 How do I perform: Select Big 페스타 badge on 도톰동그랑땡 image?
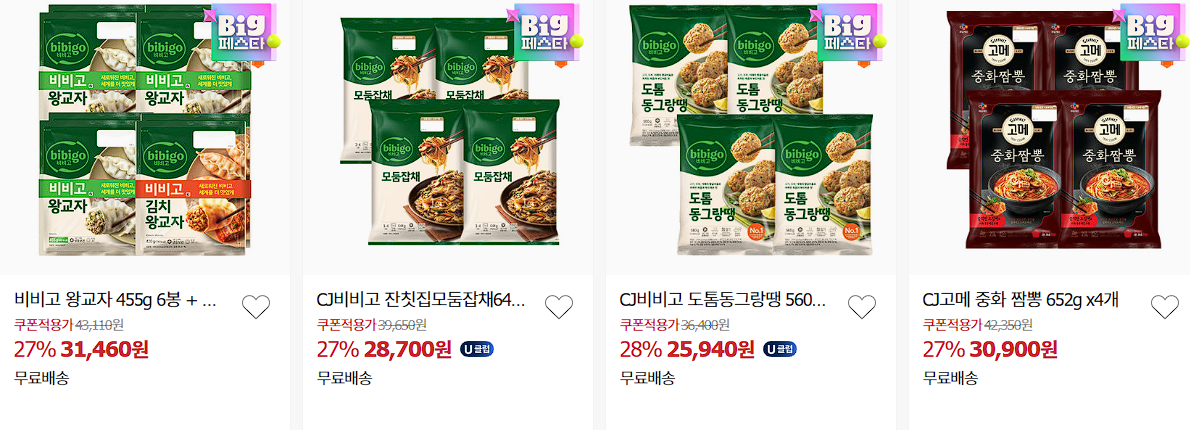[848, 33]
